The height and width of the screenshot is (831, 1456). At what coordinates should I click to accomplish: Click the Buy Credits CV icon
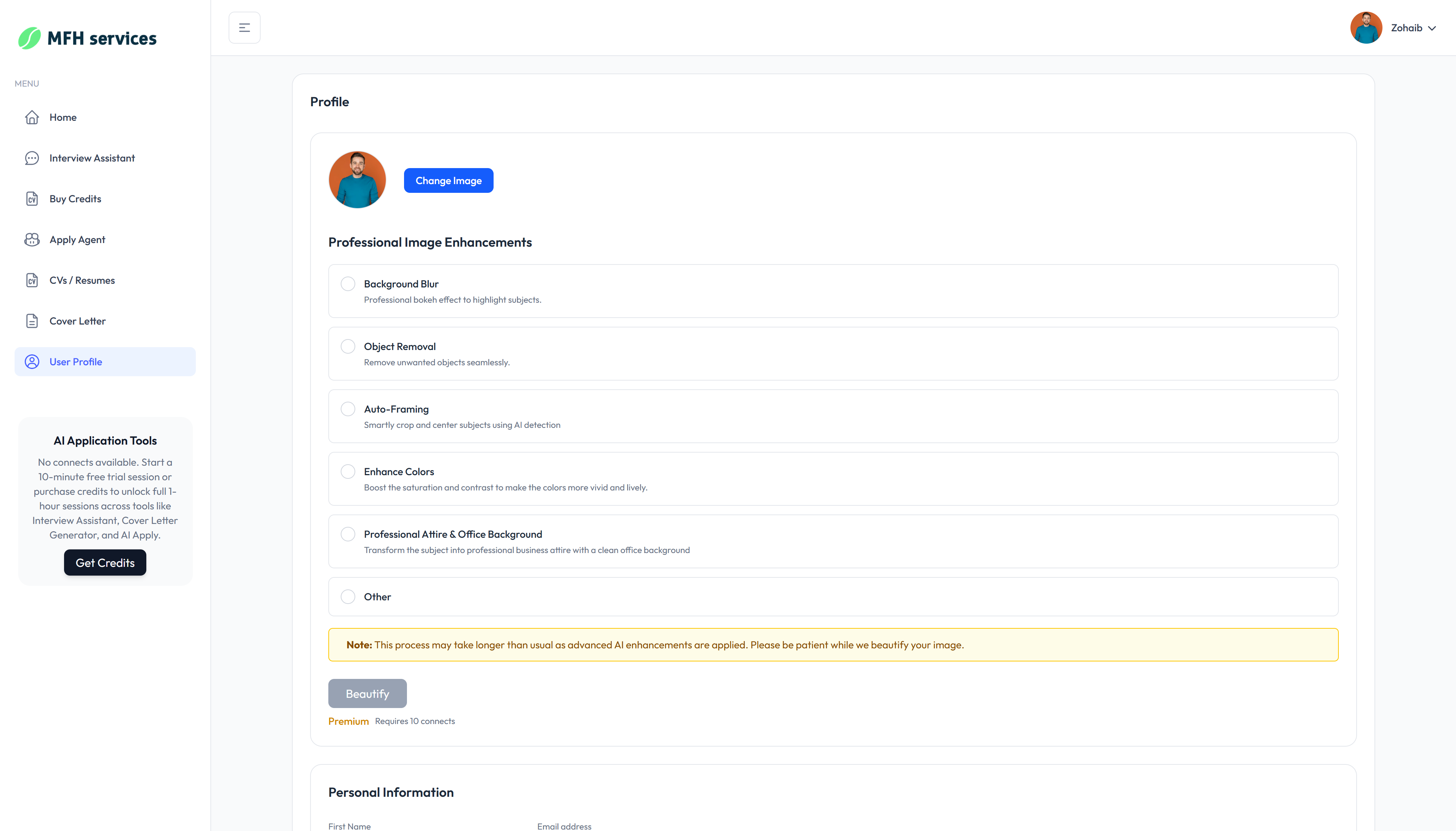click(32, 199)
